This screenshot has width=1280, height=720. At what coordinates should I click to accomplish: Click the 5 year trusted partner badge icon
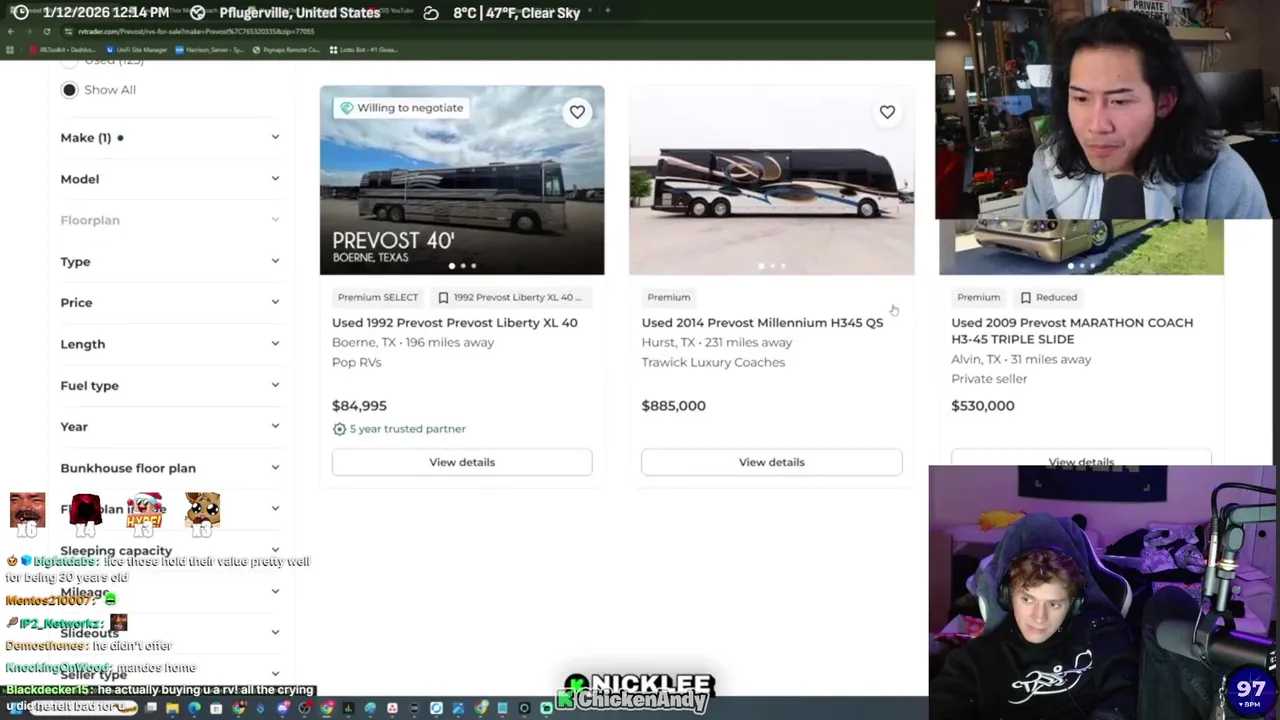[x=339, y=429]
